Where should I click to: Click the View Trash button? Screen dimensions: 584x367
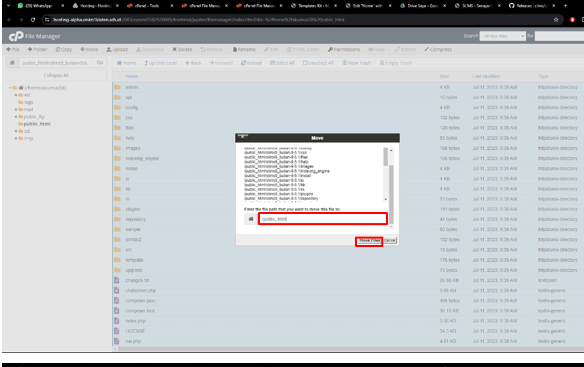357,63
